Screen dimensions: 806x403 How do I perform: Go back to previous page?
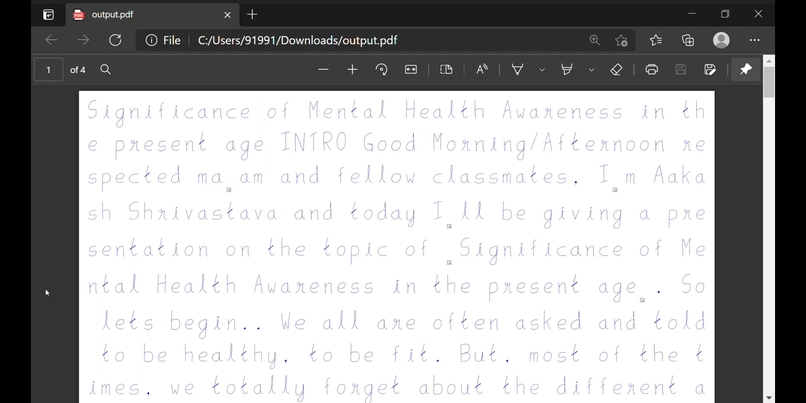coord(51,40)
